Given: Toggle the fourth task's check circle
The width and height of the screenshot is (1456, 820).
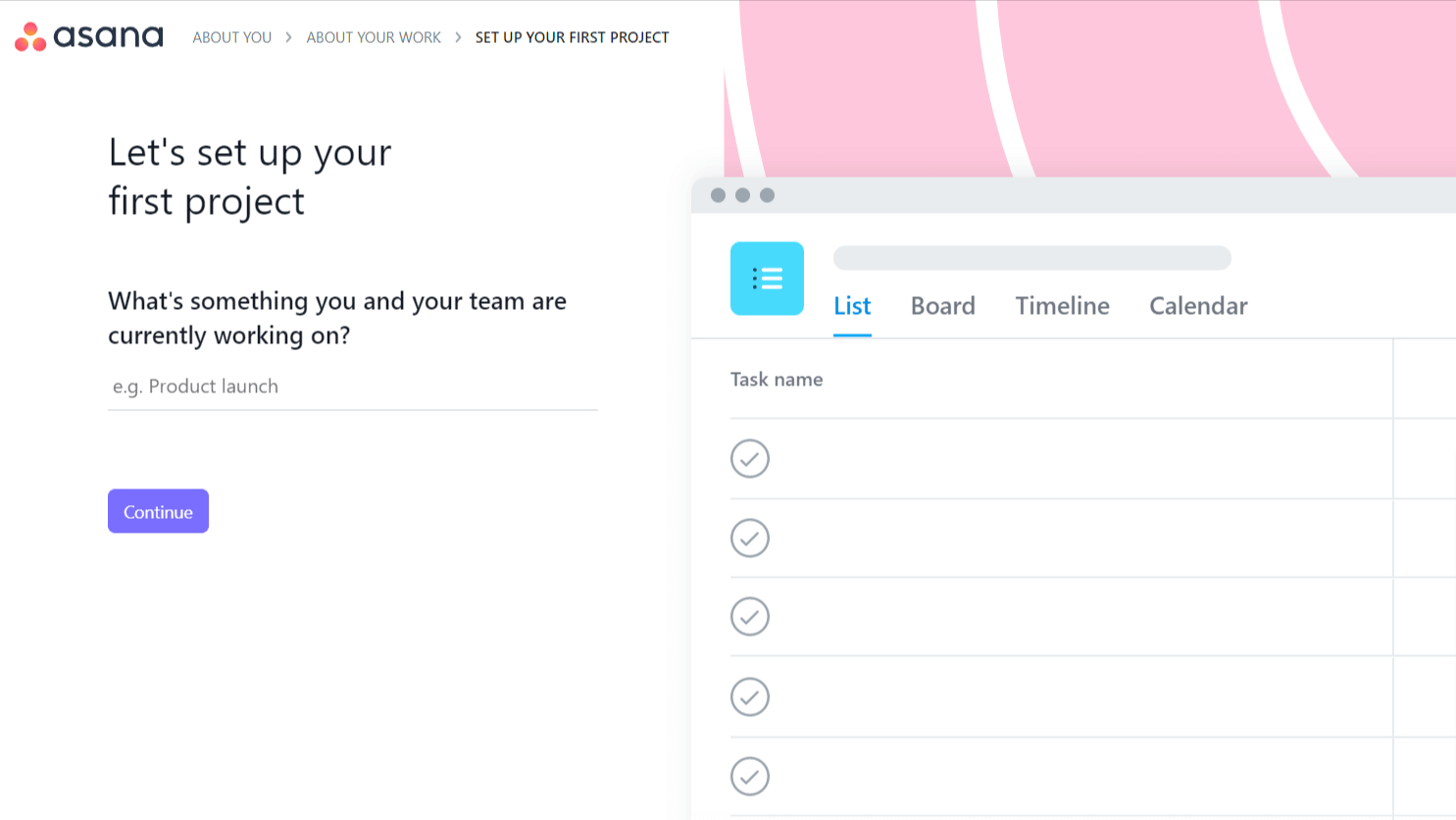Looking at the screenshot, I should pos(750,697).
